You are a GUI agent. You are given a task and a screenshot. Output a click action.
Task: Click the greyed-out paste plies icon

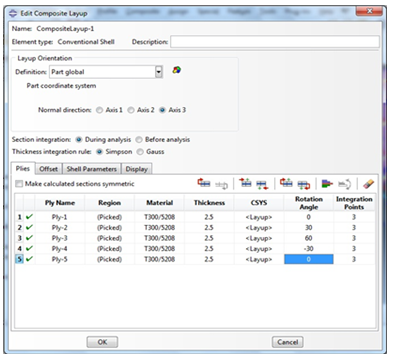pos(221,185)
